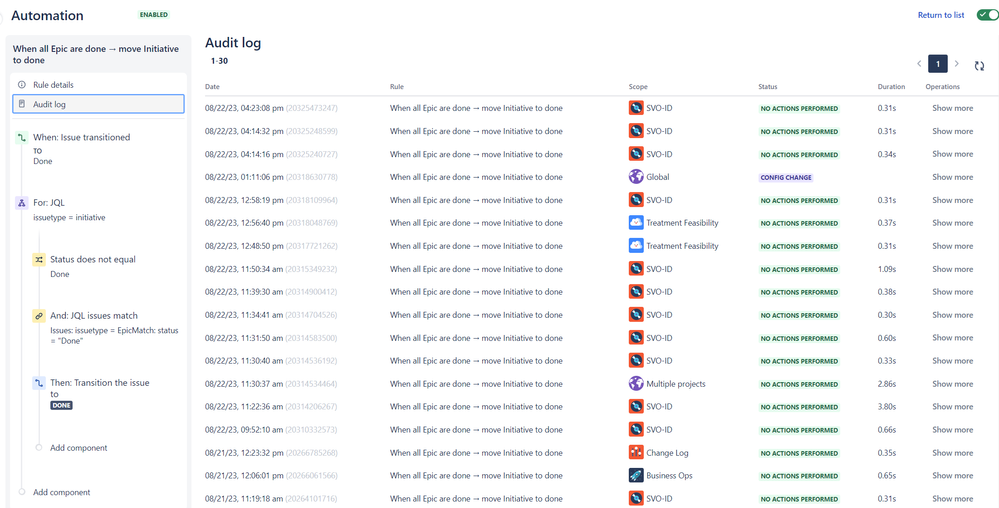999x508 pixels.
Task: Click the Global scope globe icon
Action: click(636, 177)
